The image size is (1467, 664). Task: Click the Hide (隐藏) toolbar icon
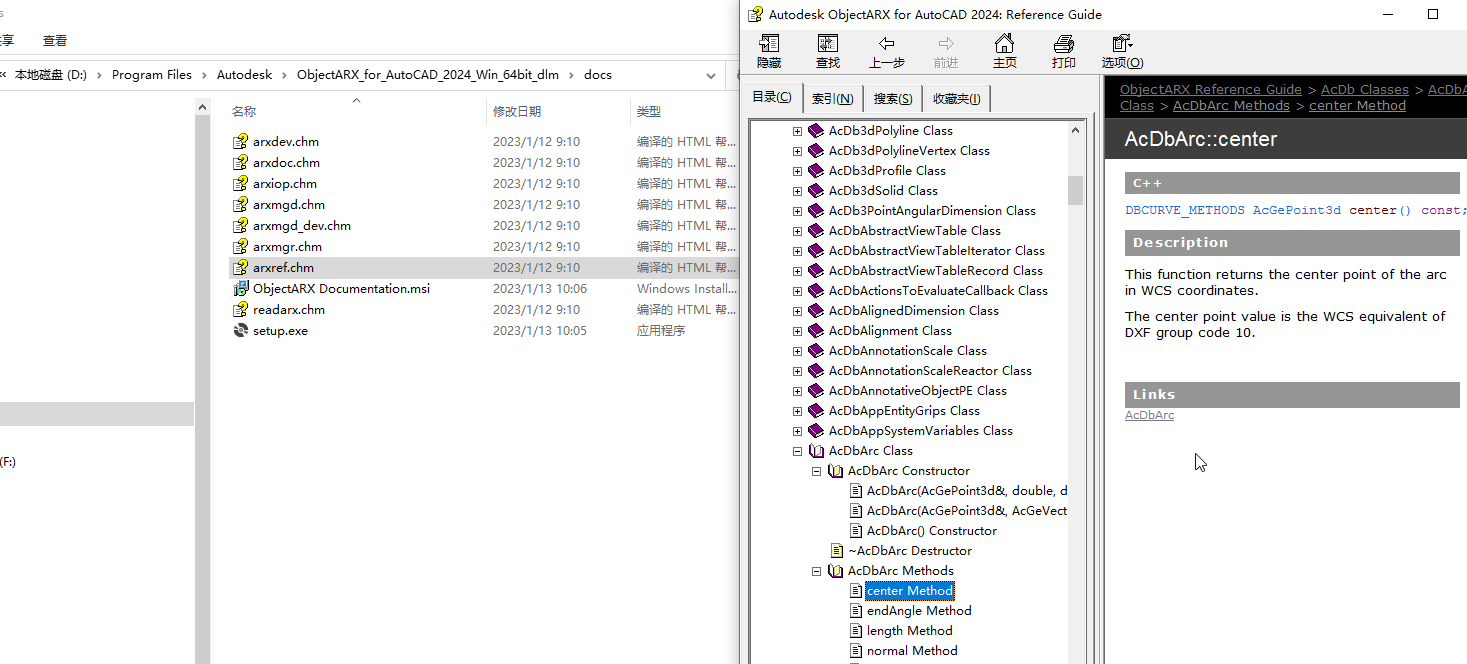[x=769, y=44]
